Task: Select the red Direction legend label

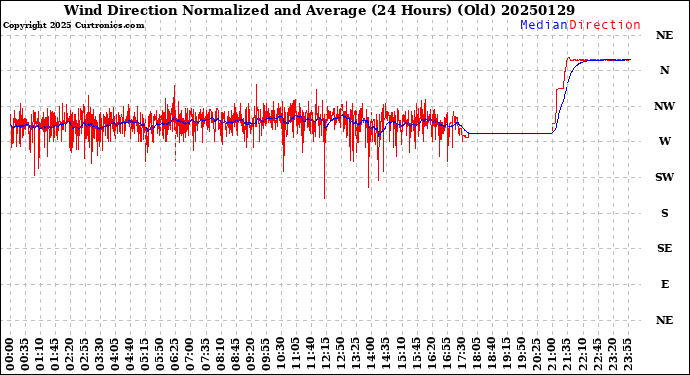Action: point(605,25)
